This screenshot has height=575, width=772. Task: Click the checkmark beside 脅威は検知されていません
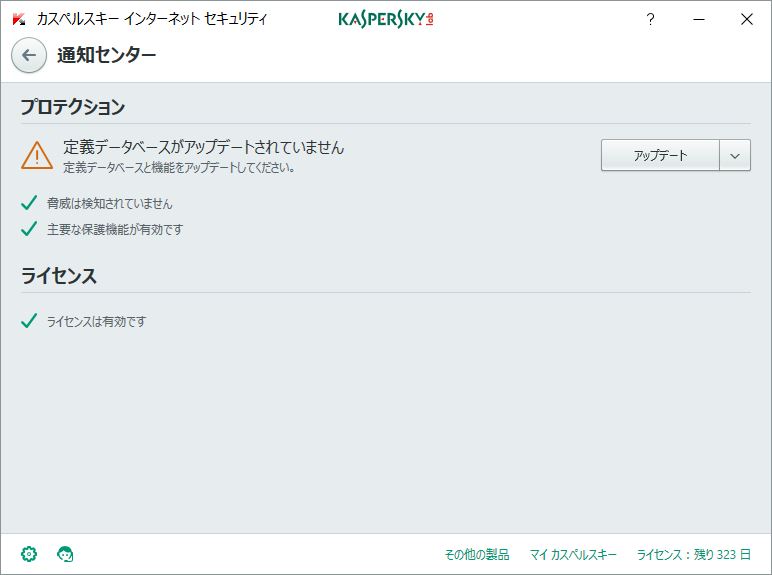(x=29, y=202)
